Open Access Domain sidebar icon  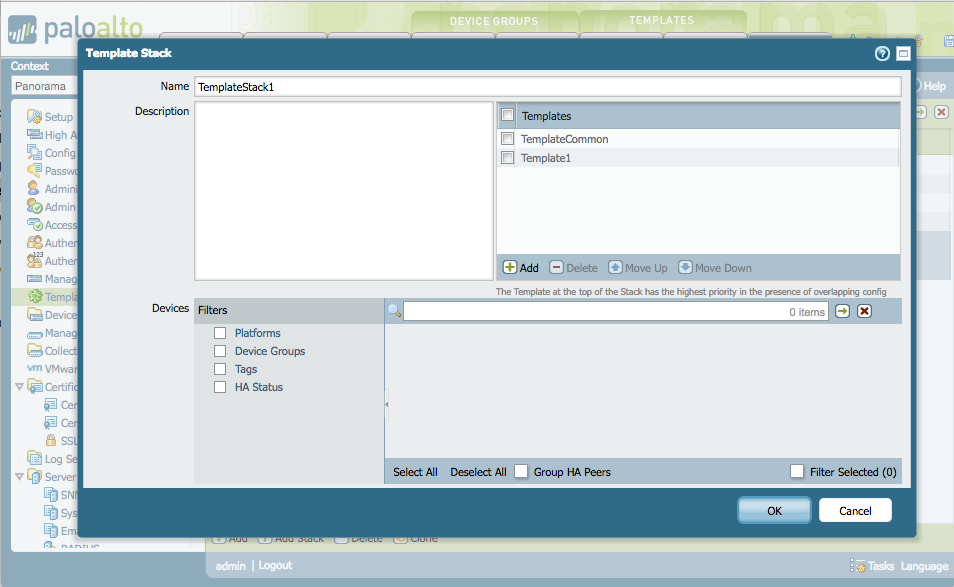pyautogui.click(x=35, y=224)
